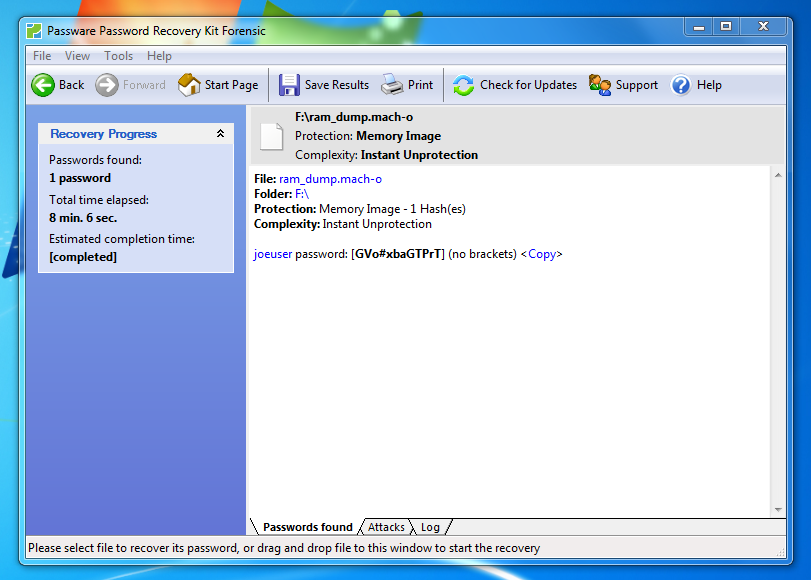Click the Copy link next to password
Screen dimensions: 811x580
(x=542, y=254)
